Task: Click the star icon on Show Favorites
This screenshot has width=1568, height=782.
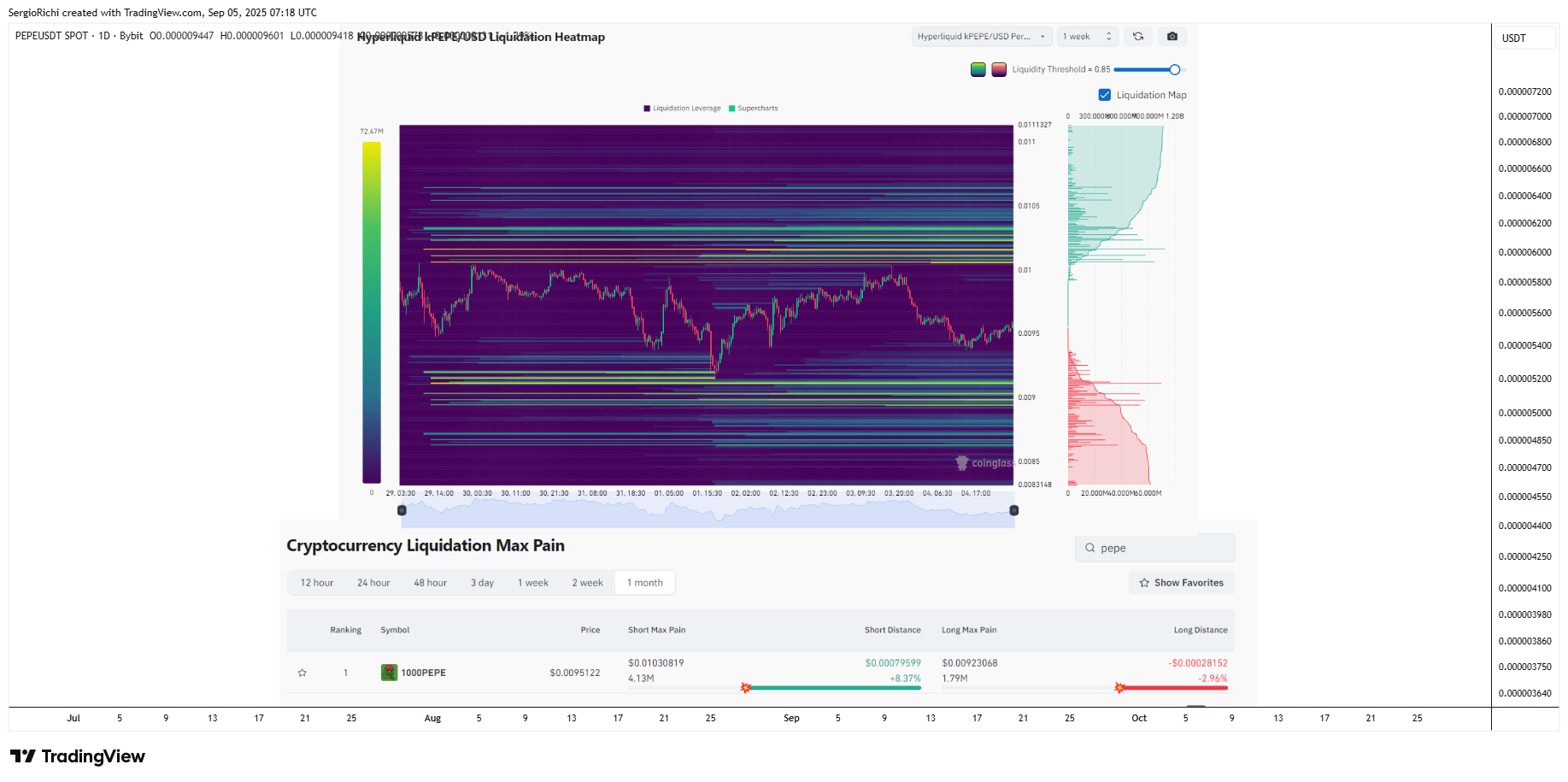Action: [1144, 583]
